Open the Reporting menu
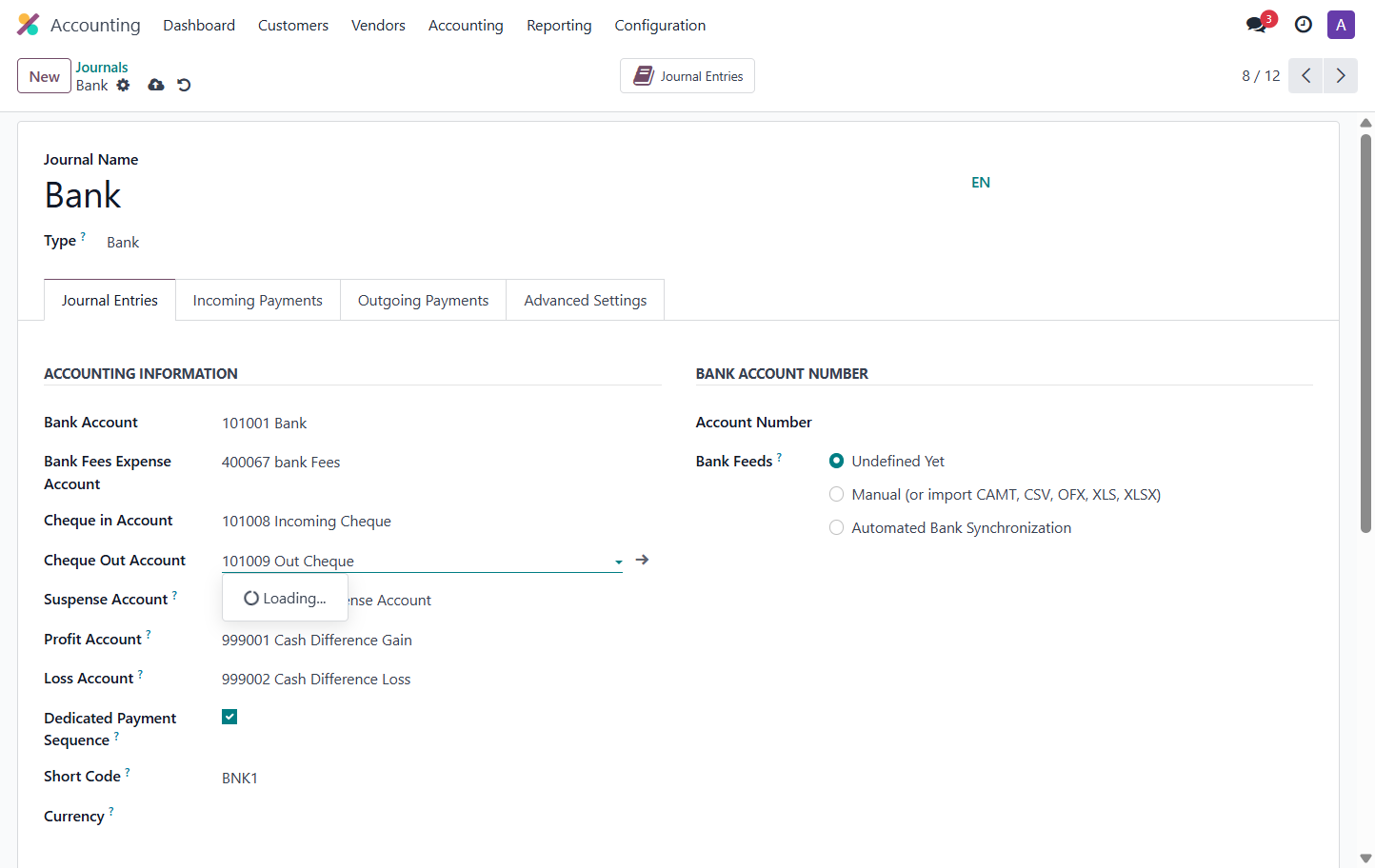The image size is (1375, 868). tap(559, 26)
